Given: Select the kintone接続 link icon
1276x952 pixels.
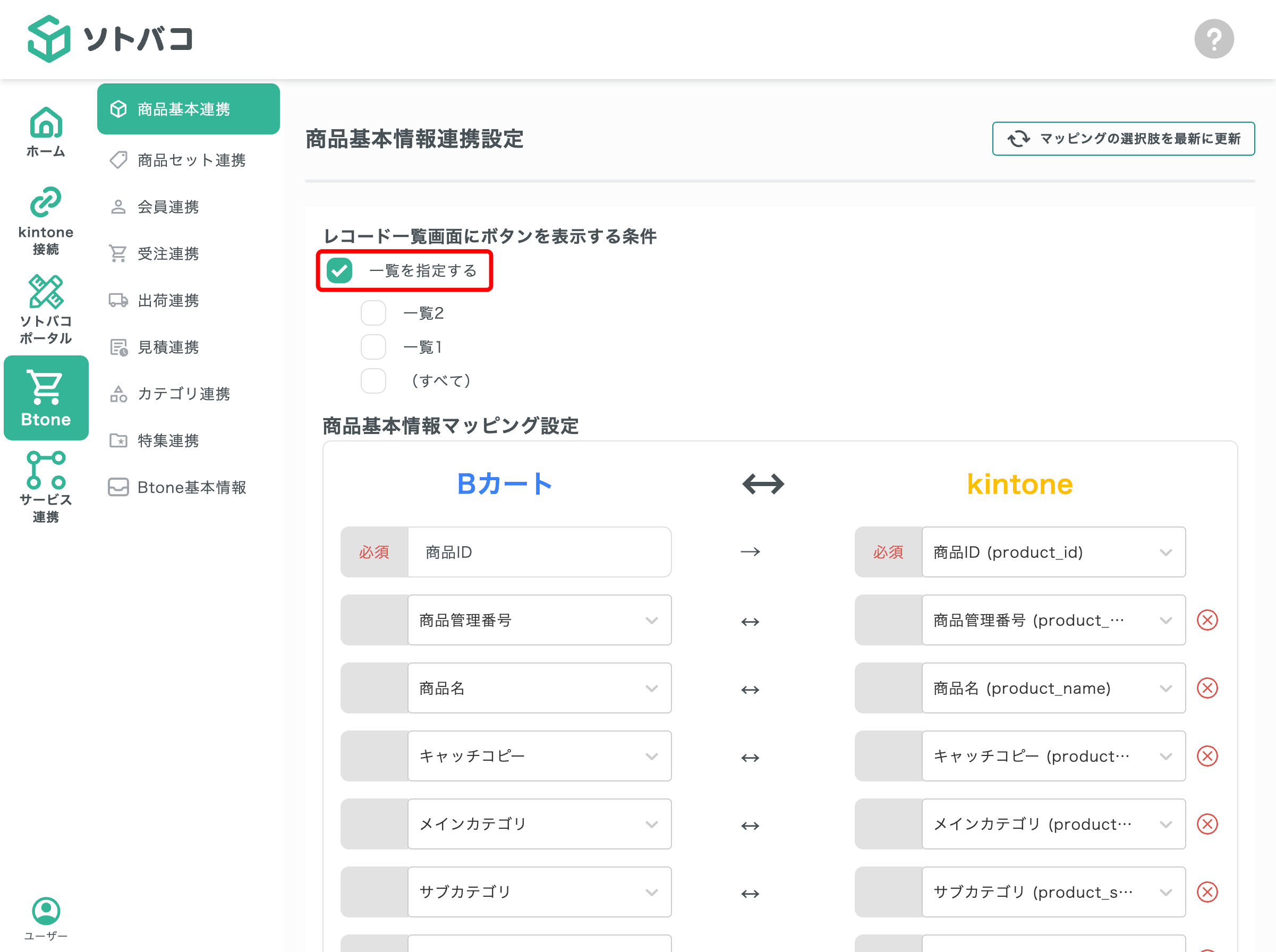Looking at the screenshot, I should point(46,203).
